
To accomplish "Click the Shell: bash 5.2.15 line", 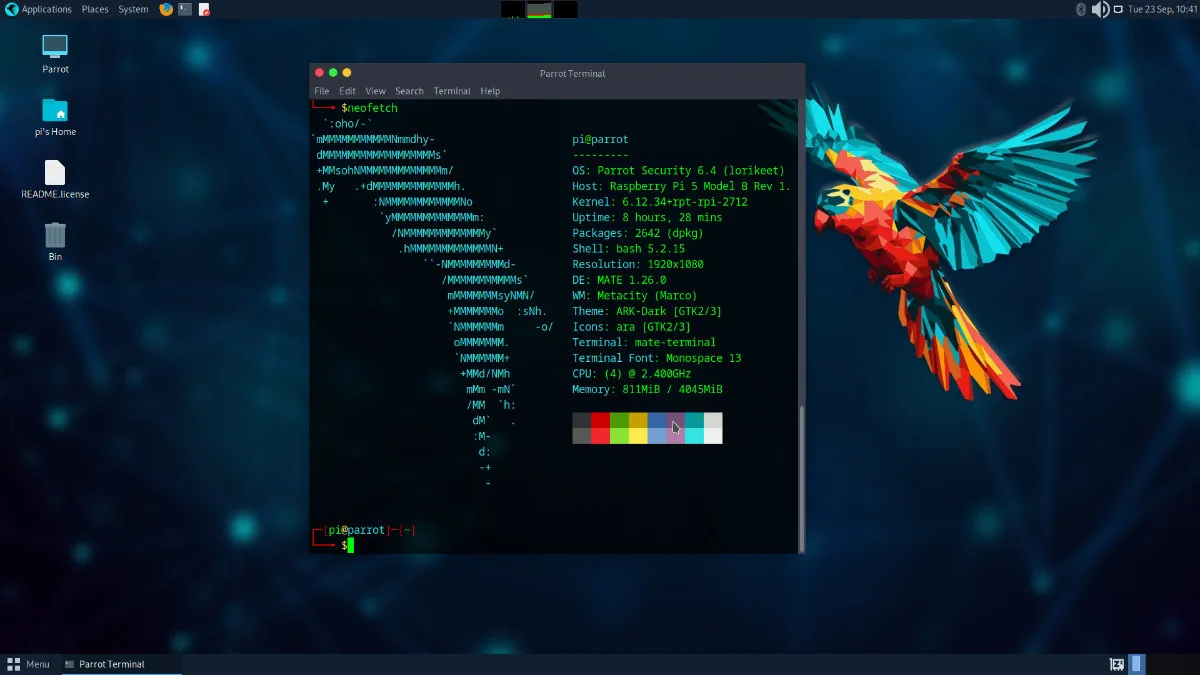I will coord(629,249).
